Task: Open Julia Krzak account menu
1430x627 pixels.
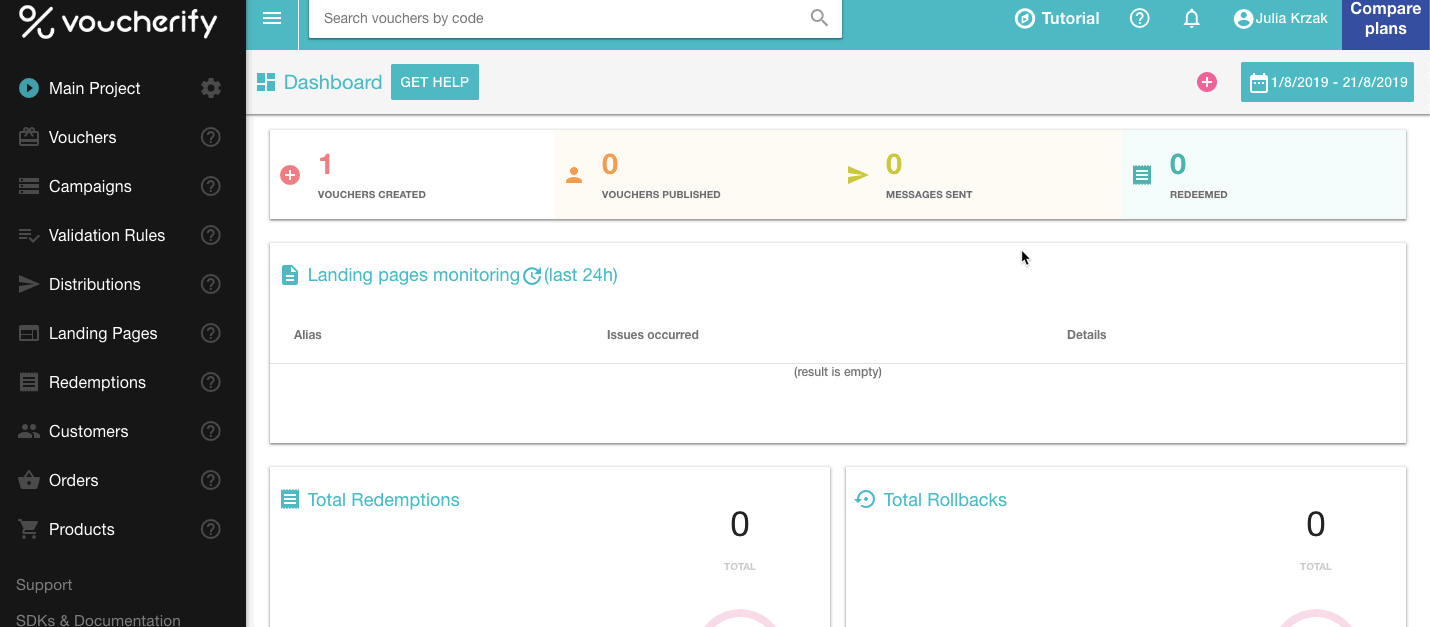Action: (x=1281, y=18)
